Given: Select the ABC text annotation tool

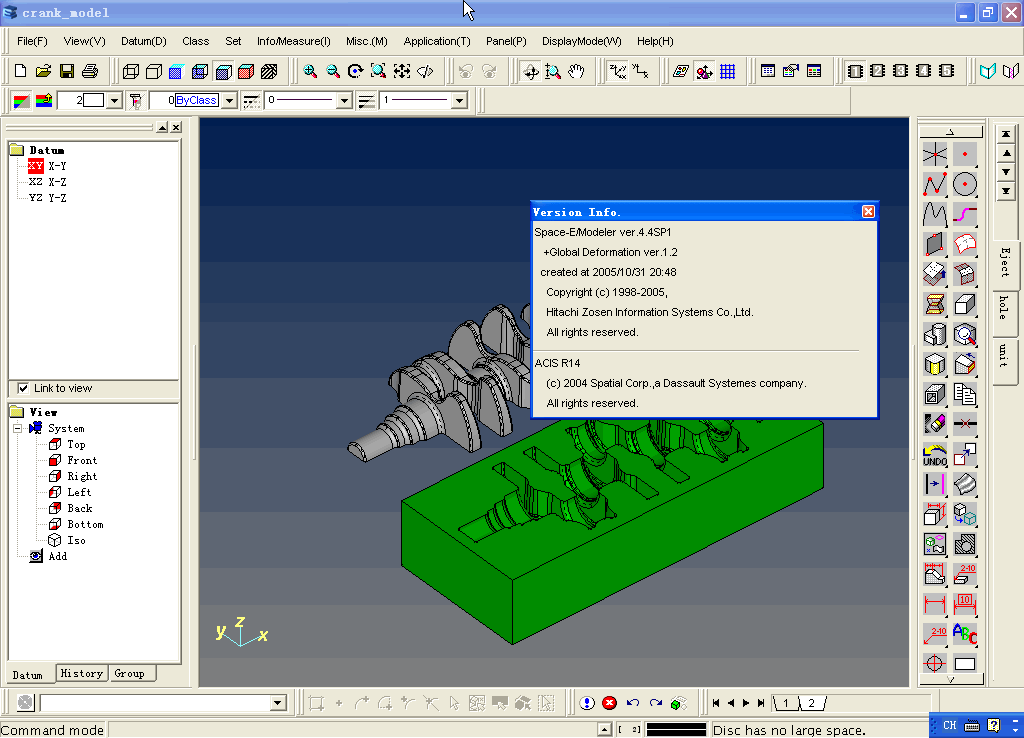Looking at the screenshot, I should pyautogui.click(x=965, y=634).
